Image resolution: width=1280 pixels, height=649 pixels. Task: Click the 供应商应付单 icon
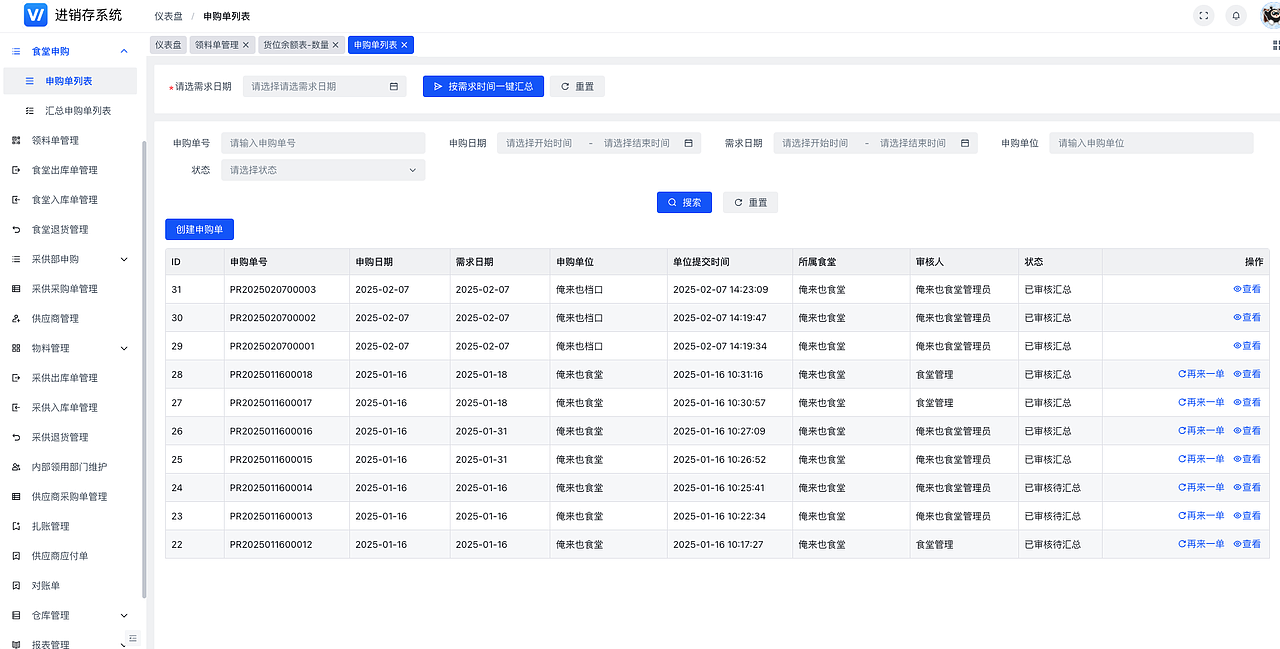(15, 555)
